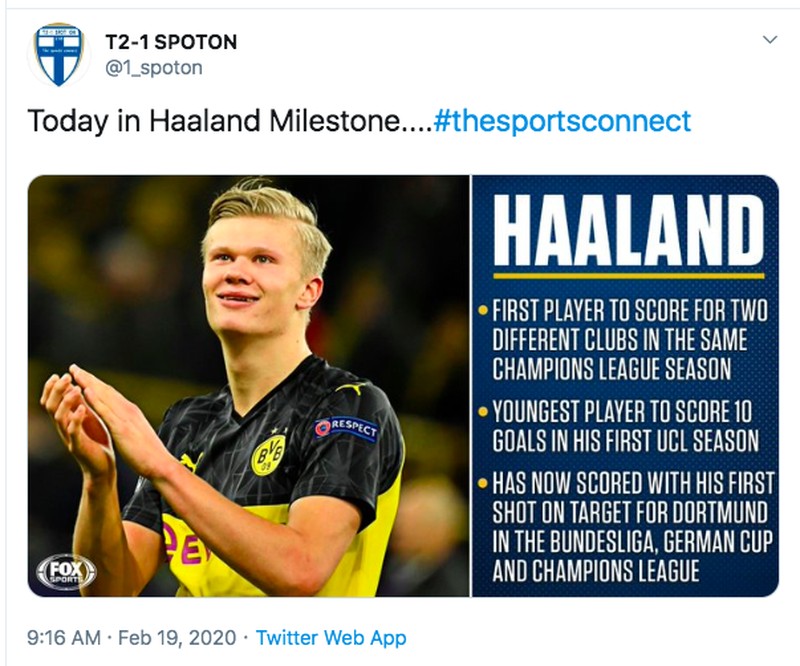Click the FOX Sports logo in the image
Viewport: 800px width, 666px height.
click(x=65, y=572)
